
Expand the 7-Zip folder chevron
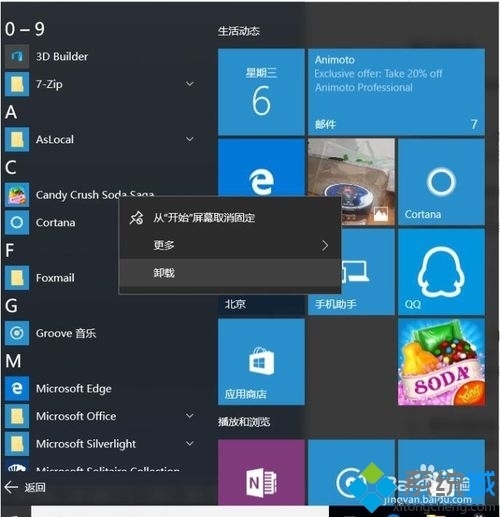(190, 84)
